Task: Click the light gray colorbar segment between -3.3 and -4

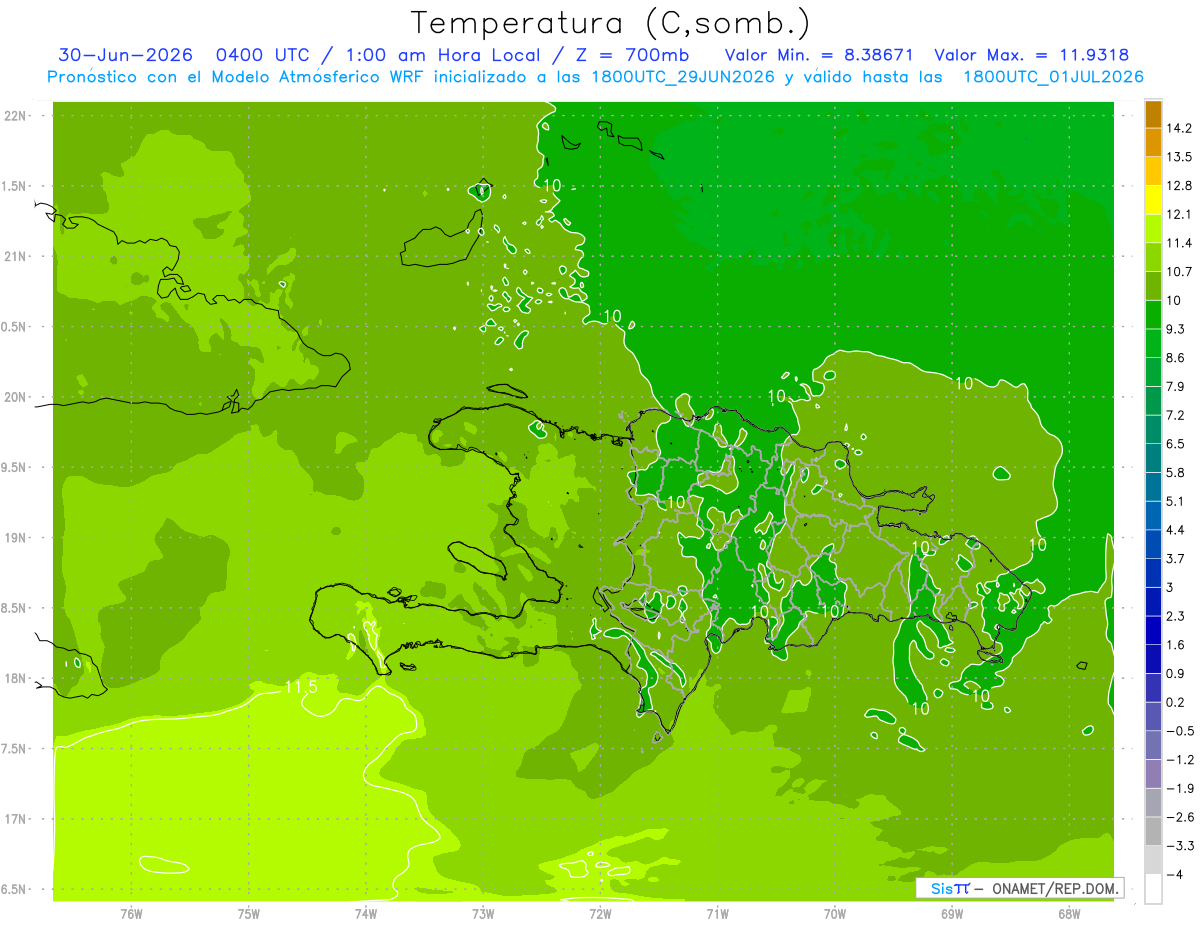Action: (x=1153, y=860)
